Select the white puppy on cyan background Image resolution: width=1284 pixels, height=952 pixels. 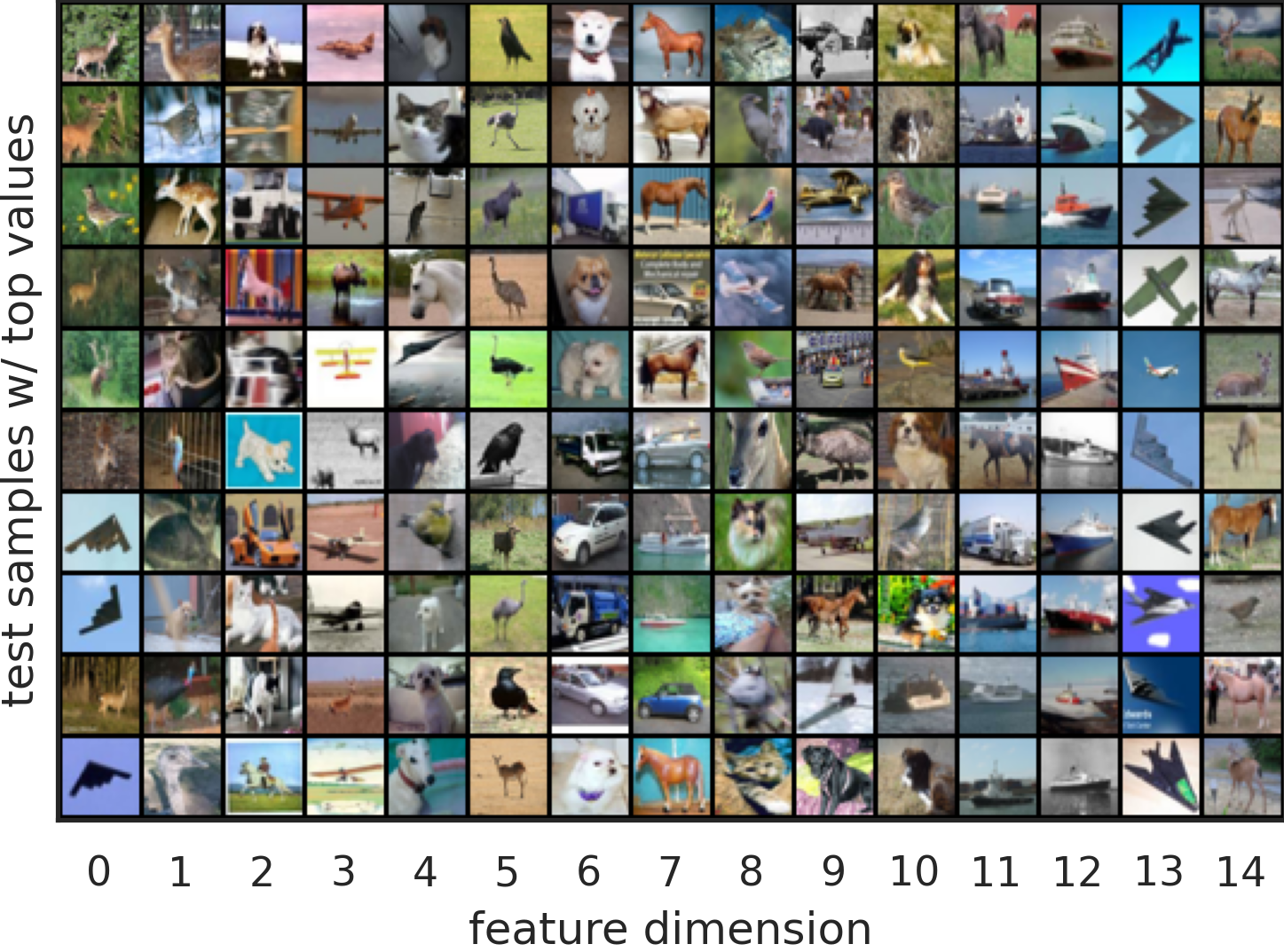click(x=264, y=451)
